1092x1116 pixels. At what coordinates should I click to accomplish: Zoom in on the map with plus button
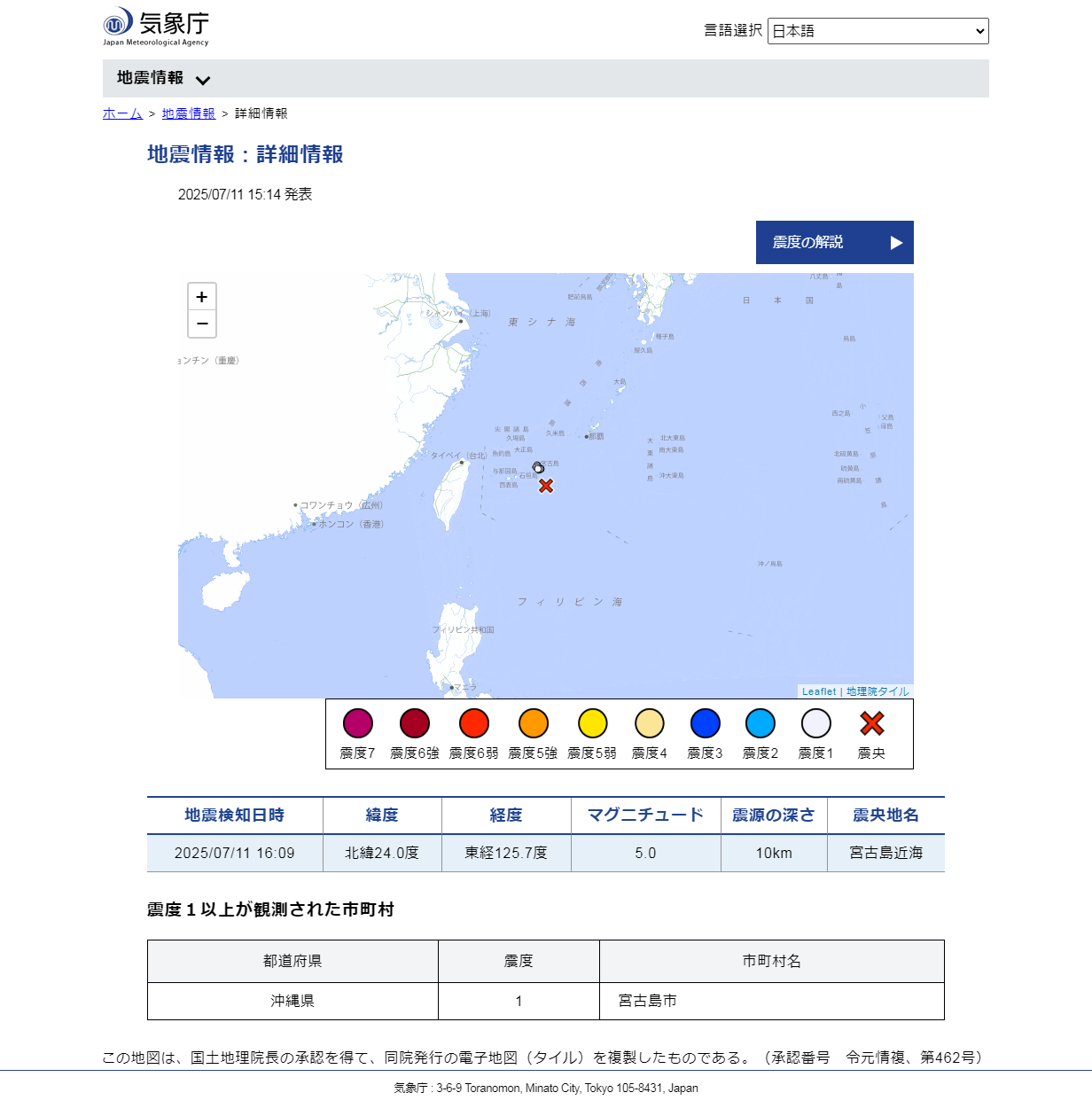point(202,297)
